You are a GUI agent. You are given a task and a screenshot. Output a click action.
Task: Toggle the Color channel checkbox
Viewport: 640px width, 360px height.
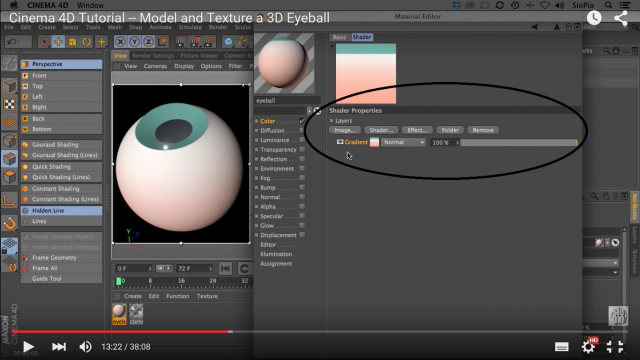point(302,121)
